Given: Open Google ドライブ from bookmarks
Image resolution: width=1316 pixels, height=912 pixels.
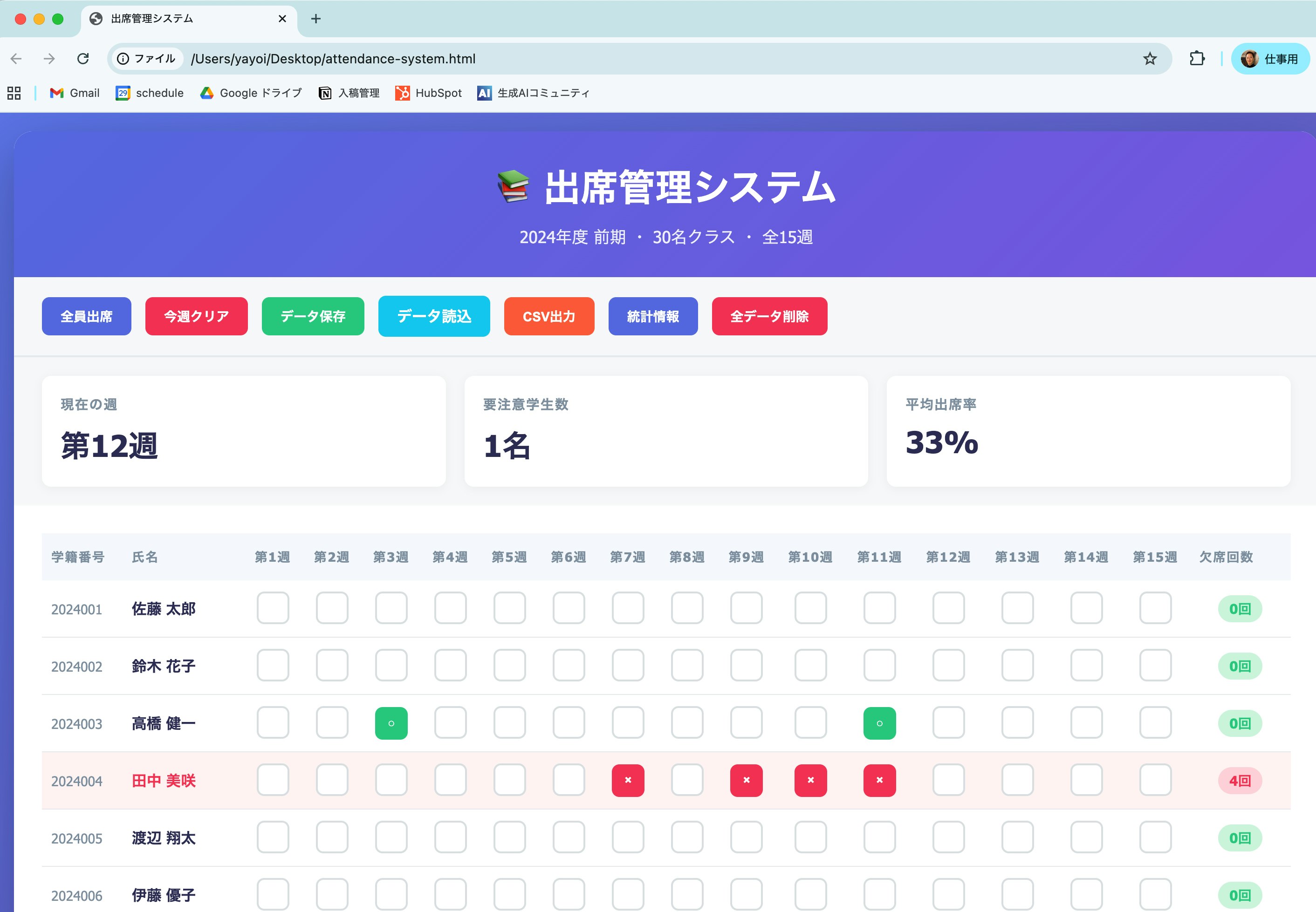Looking at the screenshot, I should (x=250, y=93).
